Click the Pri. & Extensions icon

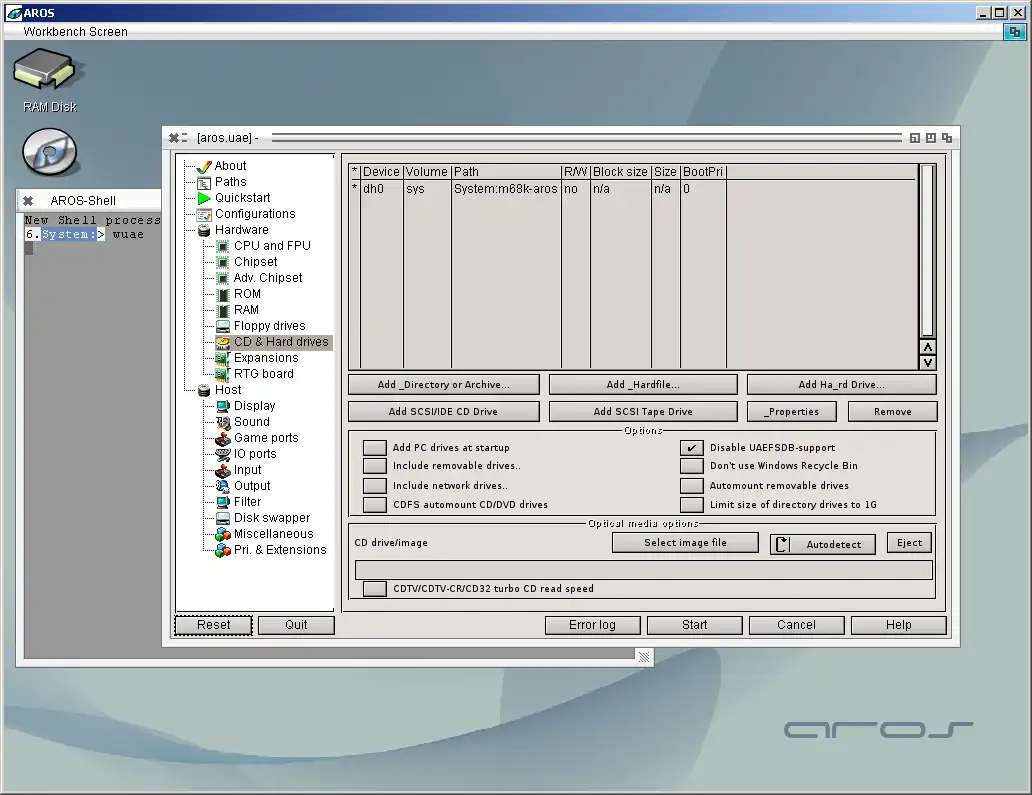(223, 550)
